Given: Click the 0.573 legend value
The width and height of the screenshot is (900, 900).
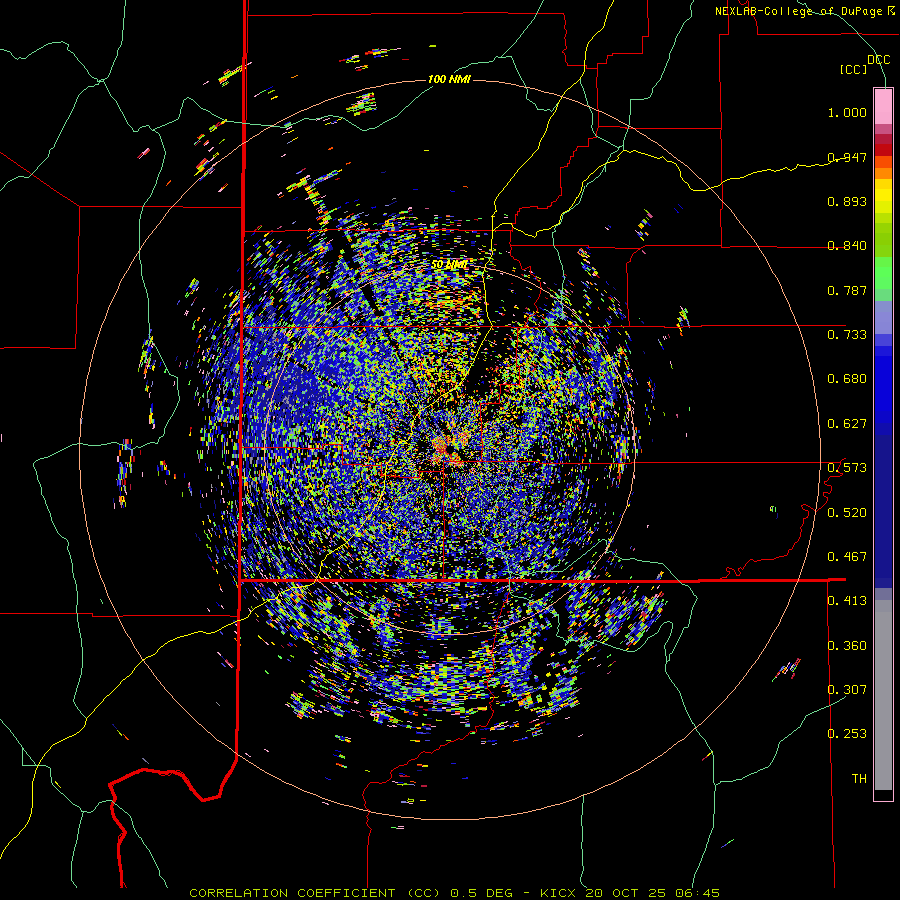Looking at the screenshot, I should pos(847,468).
